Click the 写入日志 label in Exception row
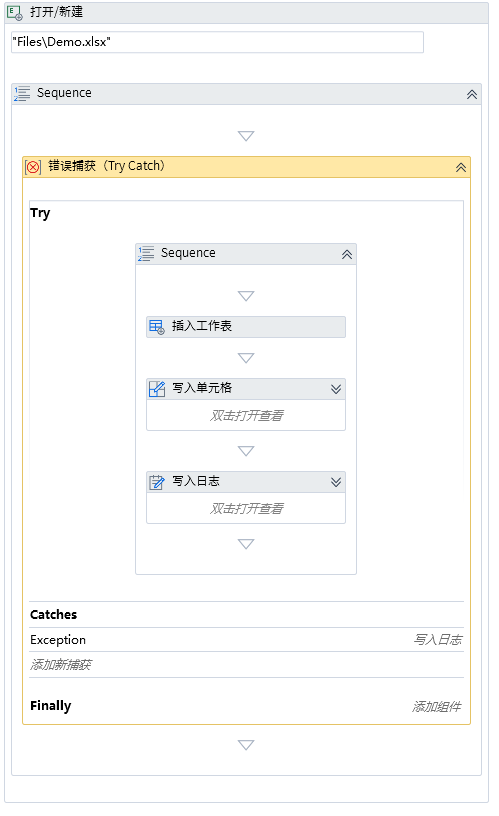The width and height of the screenshot is (499, 816). click(x=438, y=640)
